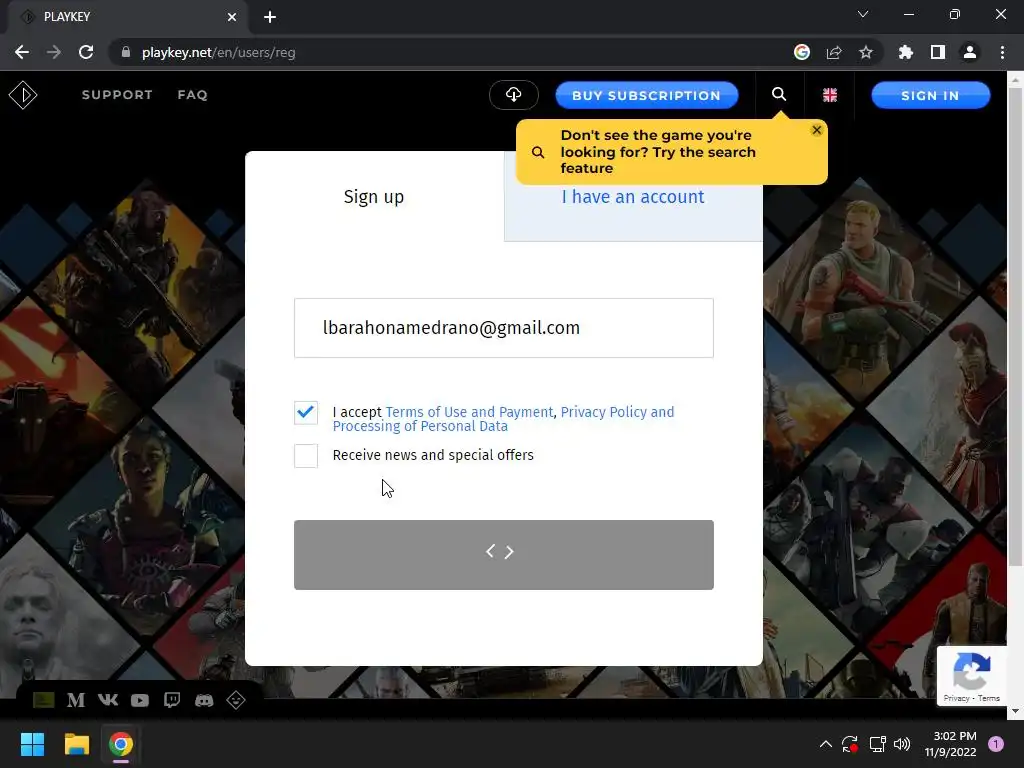1024x768 pixels.
Task: Uncheck the accept Terms checkbox
Action: (306, 413)
